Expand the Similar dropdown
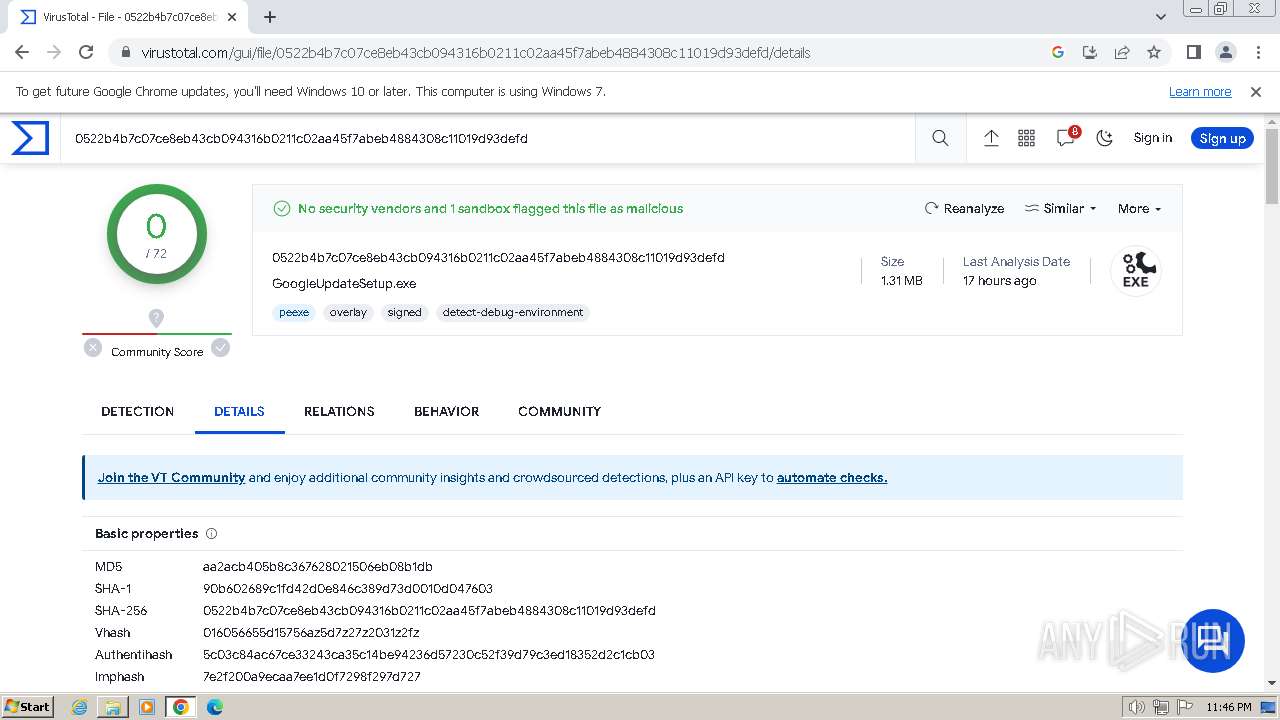The height and width of the screenshot is (720, 1280). pyautogui.click(x=1061, y=209)
